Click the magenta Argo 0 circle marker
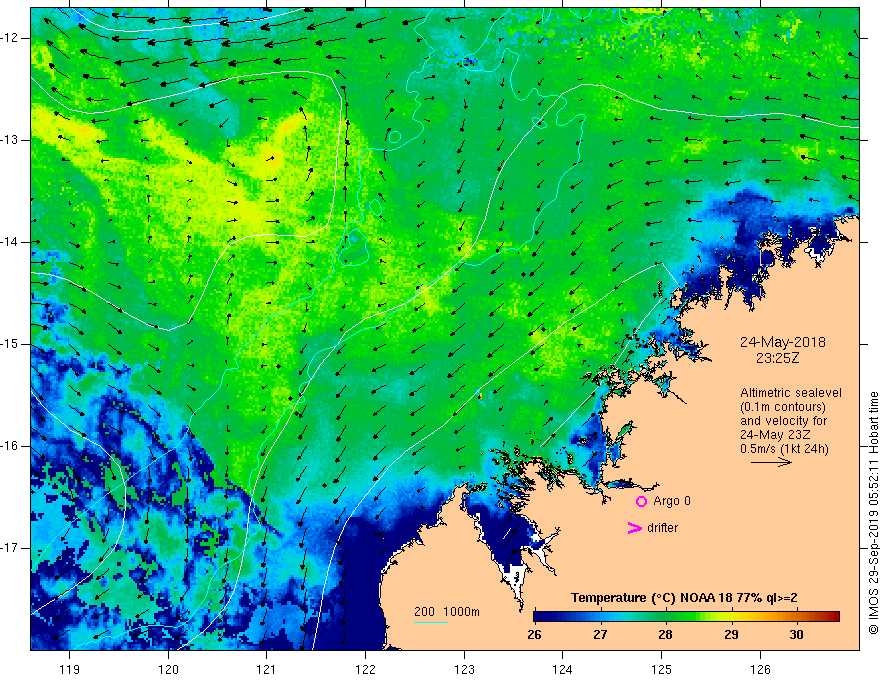 click(x=641, y=501)
